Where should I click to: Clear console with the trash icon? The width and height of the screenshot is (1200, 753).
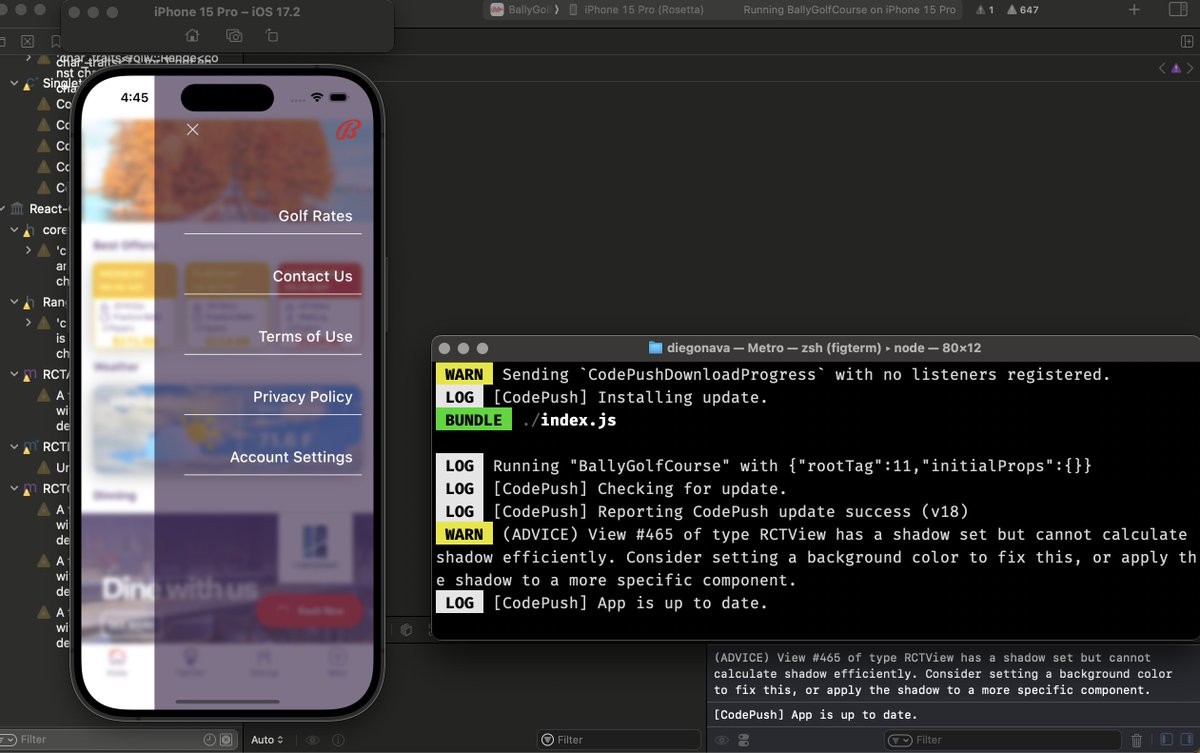pyautogui.click(x=1136, y=740)
